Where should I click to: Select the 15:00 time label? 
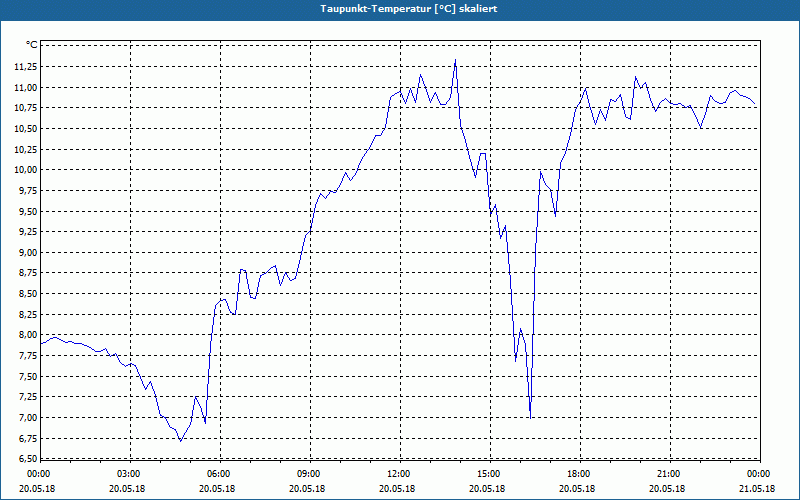point(488,474)
